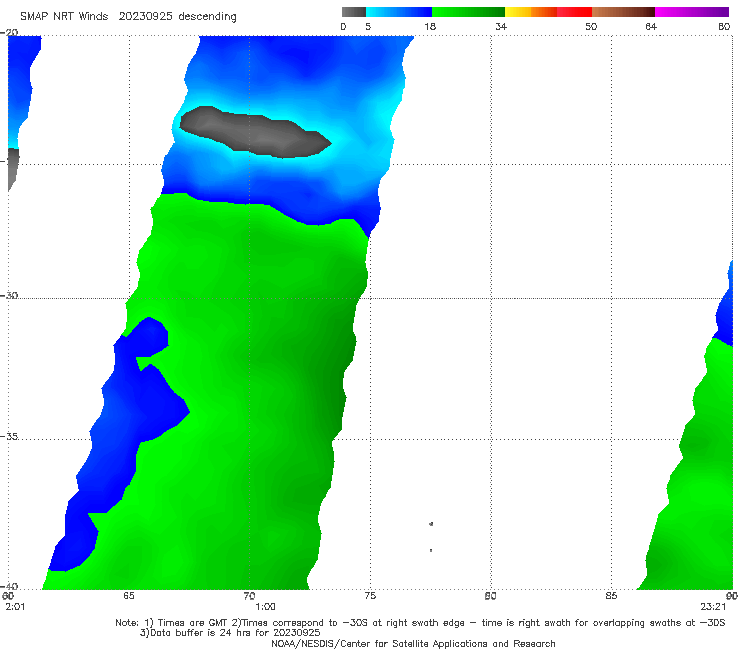
Task: Click the color bar label "64"
Action: tap(651, 26)
